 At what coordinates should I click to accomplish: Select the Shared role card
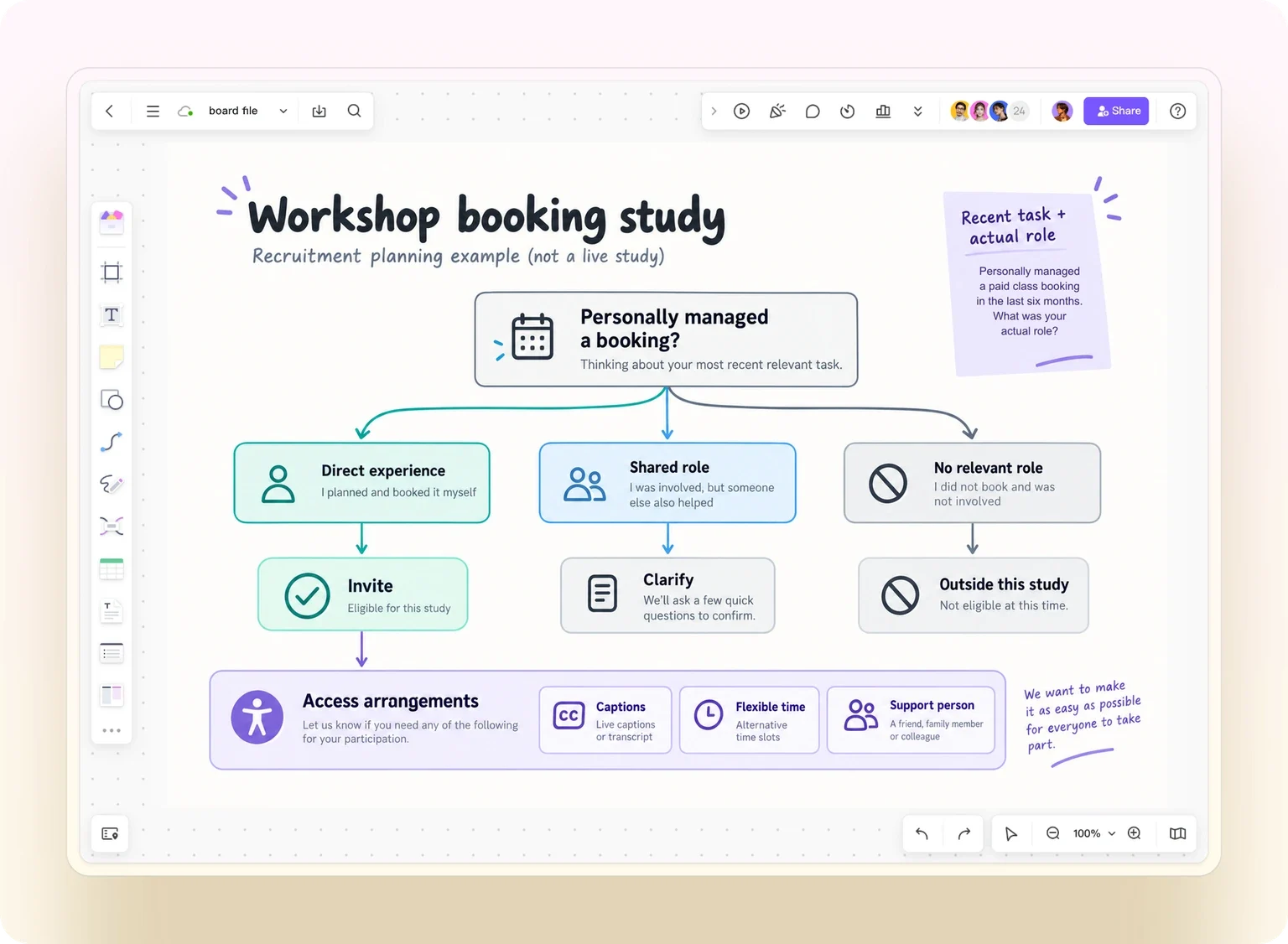click(667, 483)
